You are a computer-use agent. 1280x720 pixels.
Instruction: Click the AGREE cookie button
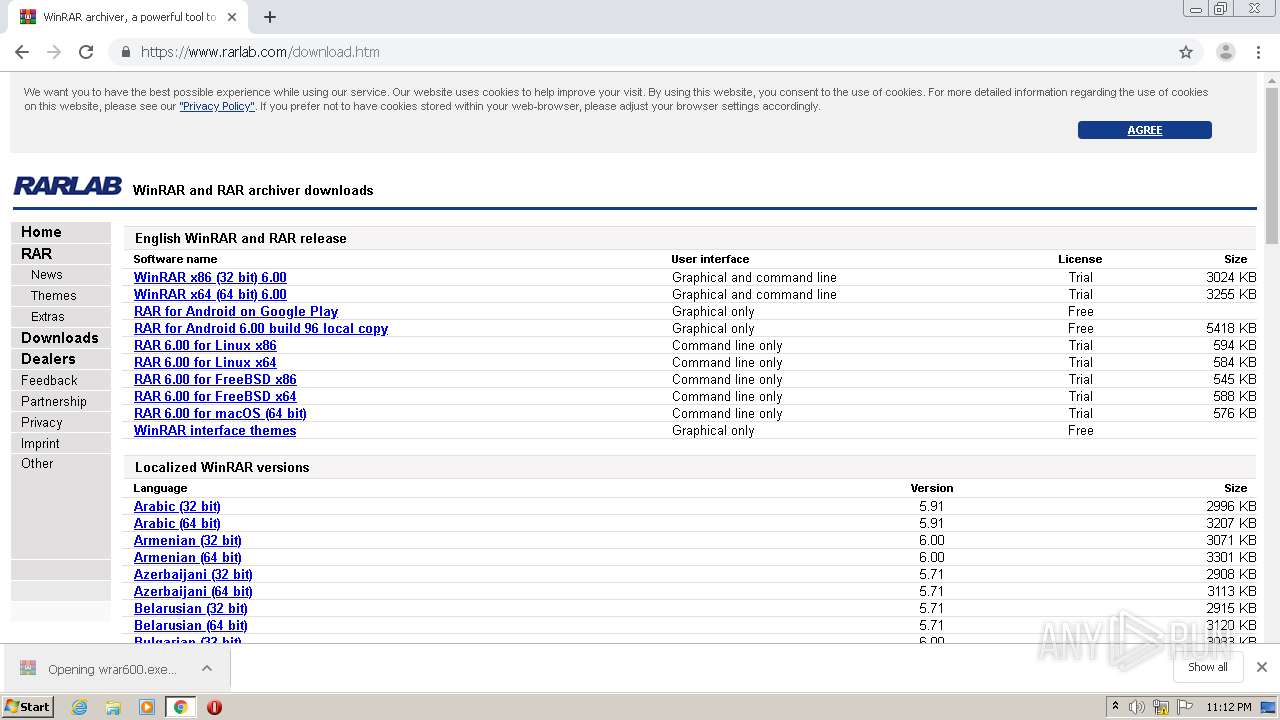(1145, 130)
